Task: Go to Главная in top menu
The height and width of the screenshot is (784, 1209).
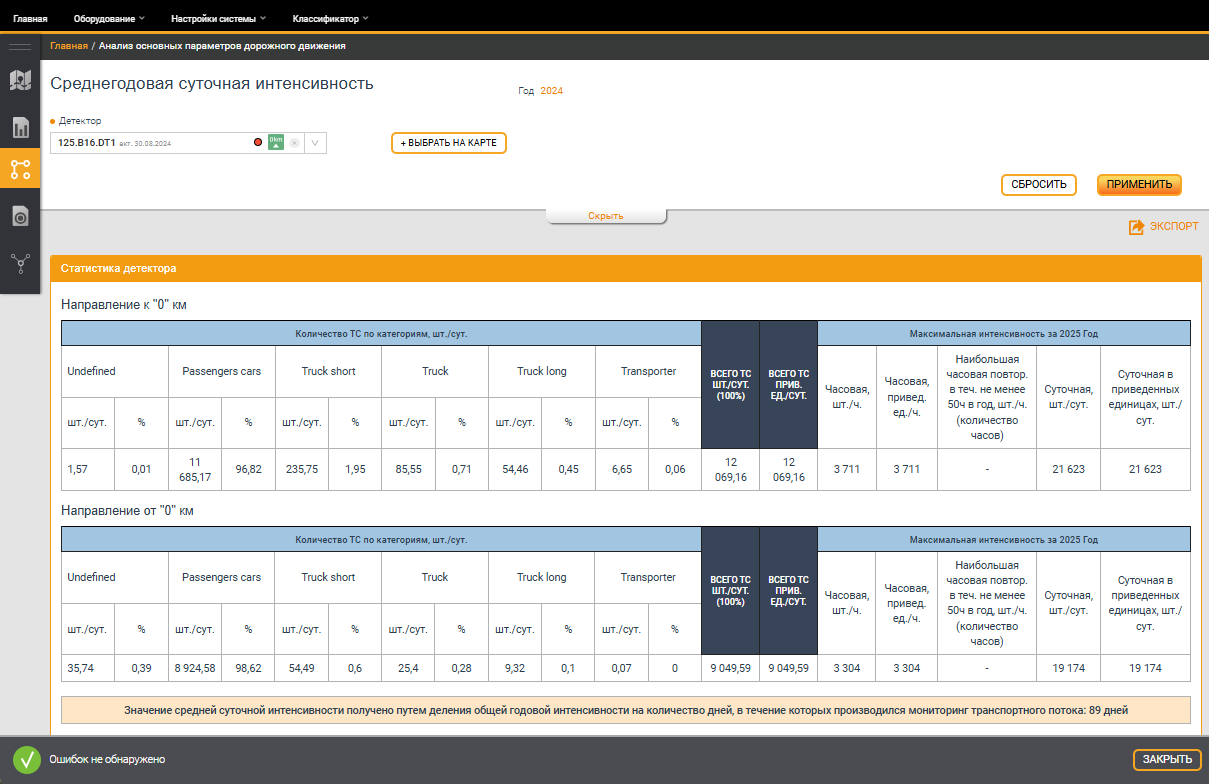Action: click(x=31, y=18)
